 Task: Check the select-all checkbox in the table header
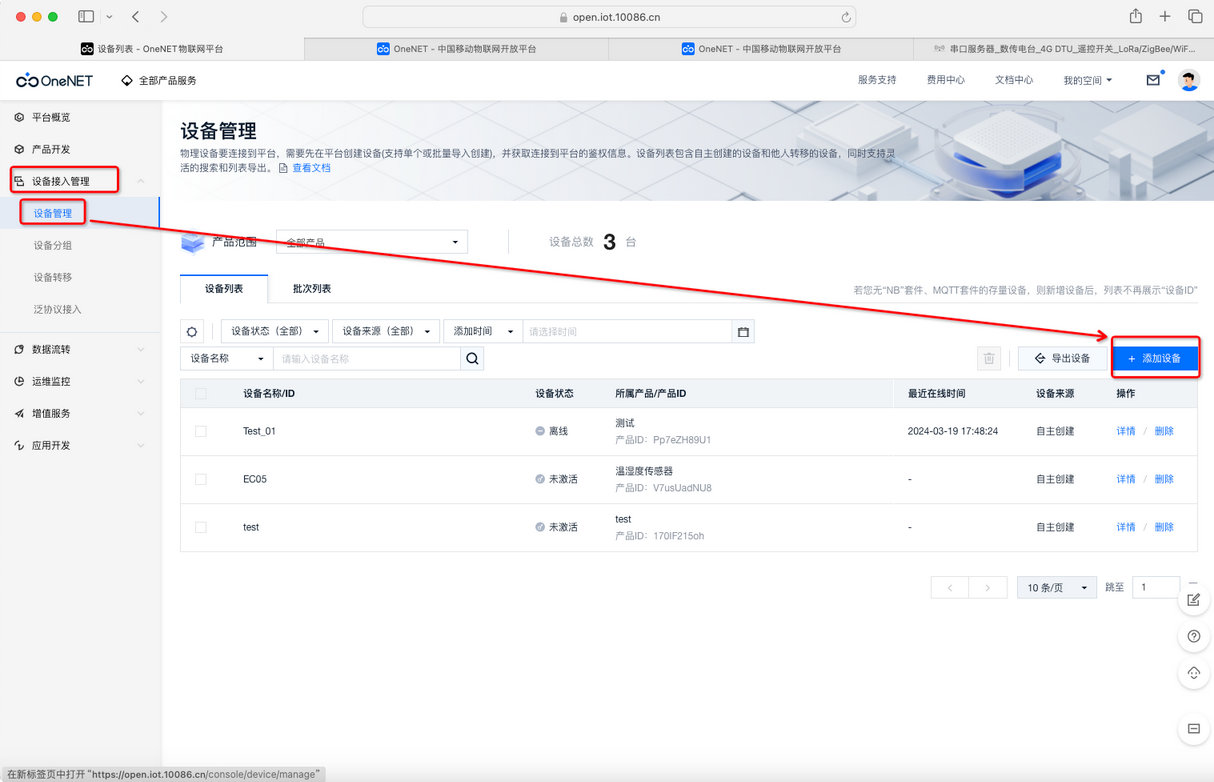[x=200, y=393]
